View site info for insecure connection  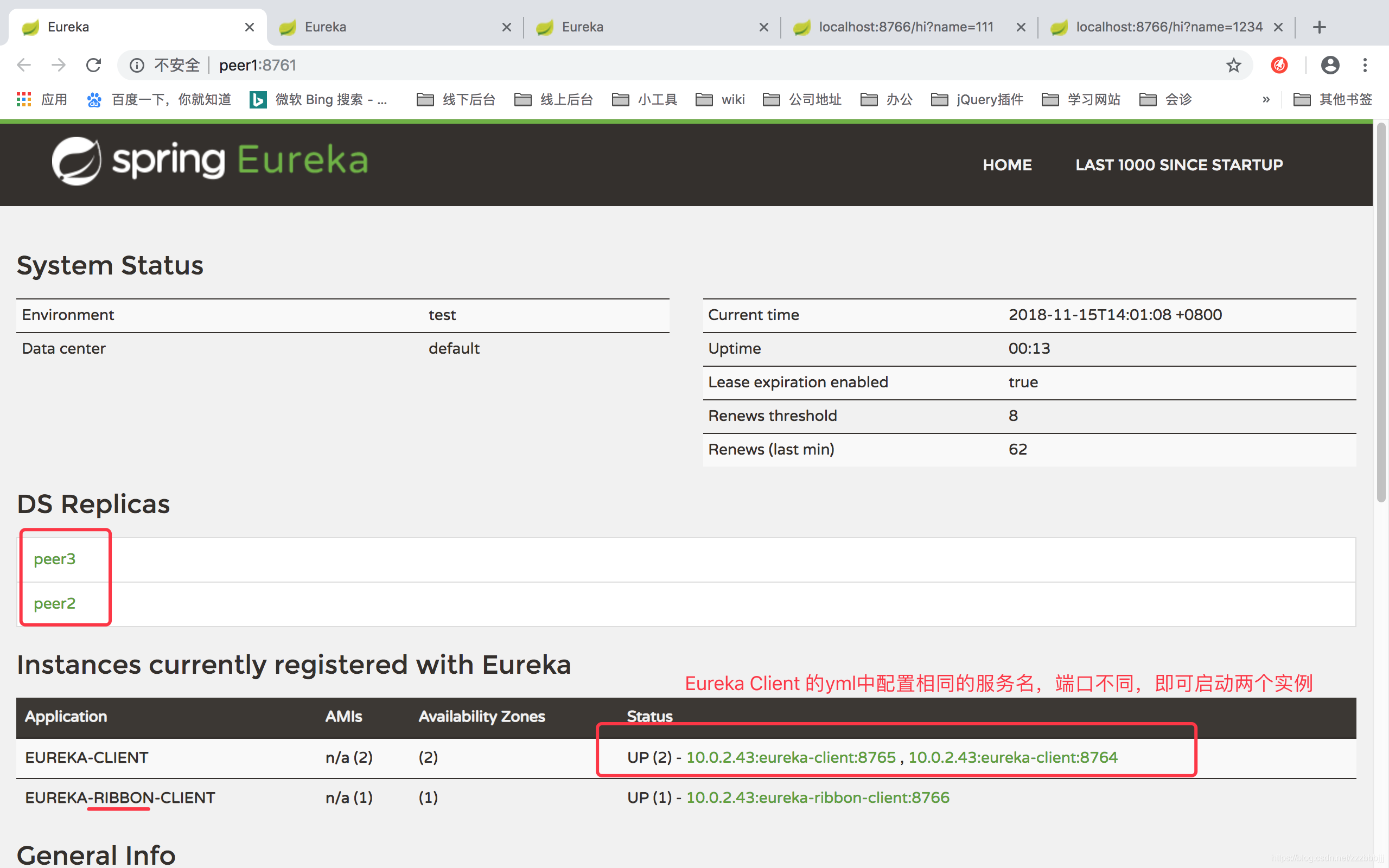[x=137, y=66]
